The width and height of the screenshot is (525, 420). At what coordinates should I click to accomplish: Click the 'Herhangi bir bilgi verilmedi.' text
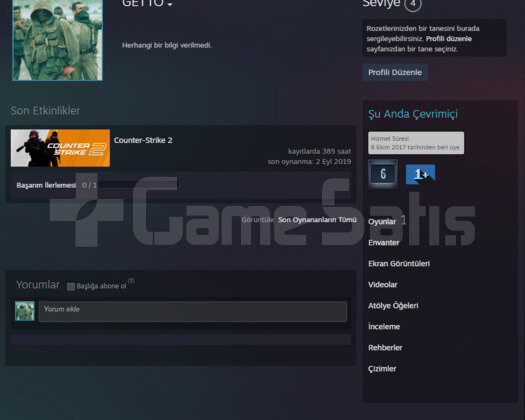tap(167, 45)
